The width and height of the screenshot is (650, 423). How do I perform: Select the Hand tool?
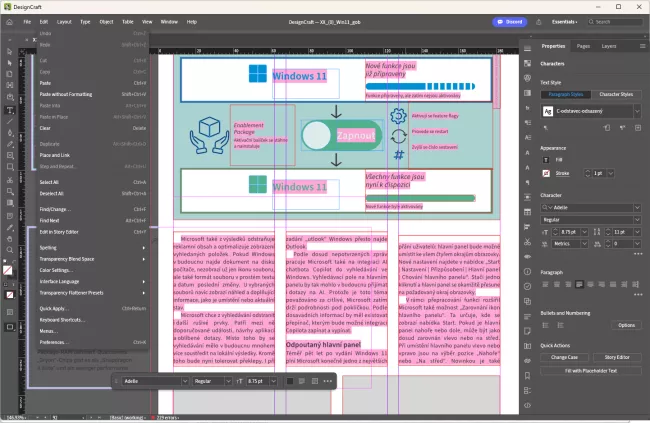click(10, 239)
